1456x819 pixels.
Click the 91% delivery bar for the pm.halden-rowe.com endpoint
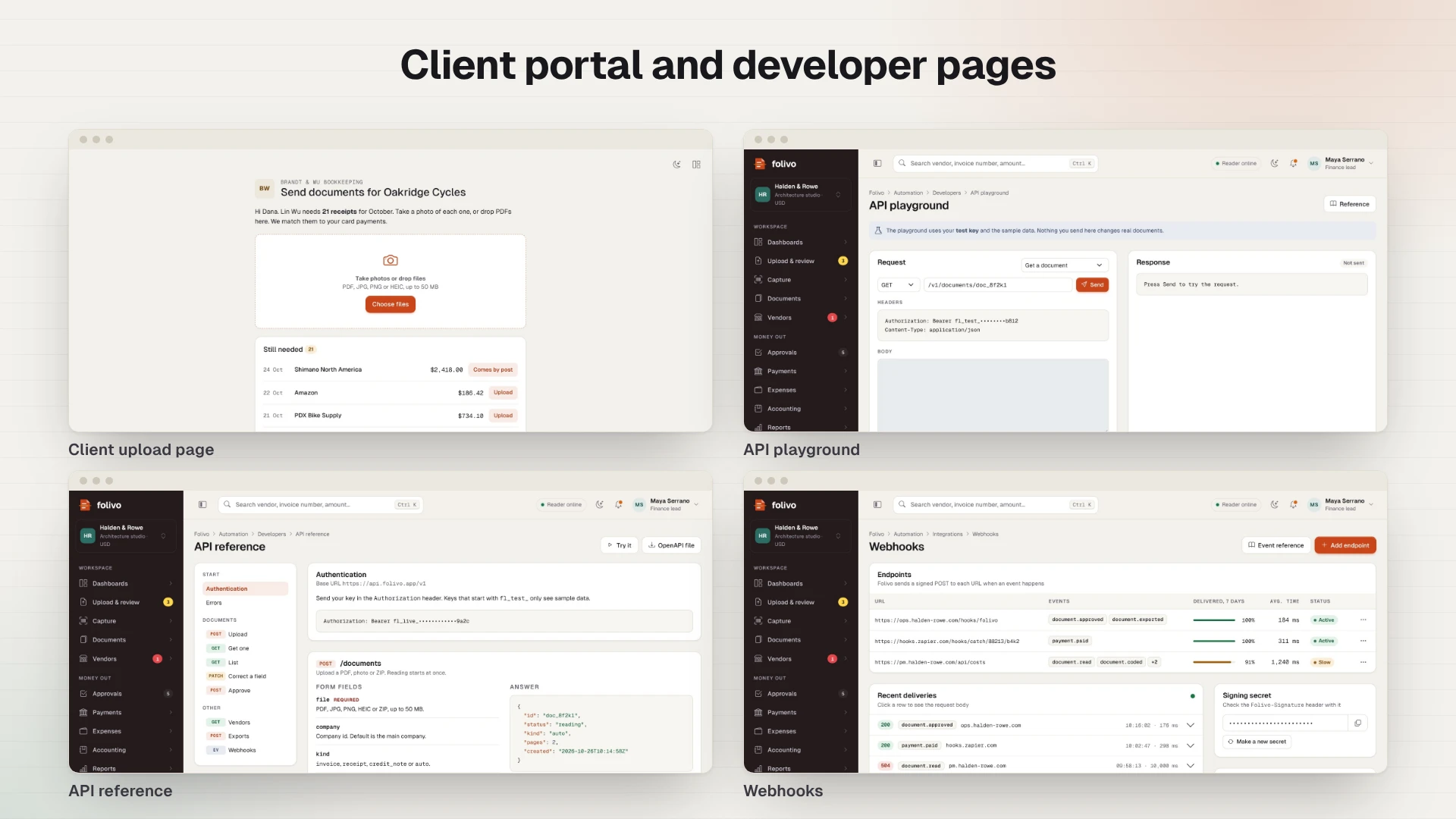1214,662
